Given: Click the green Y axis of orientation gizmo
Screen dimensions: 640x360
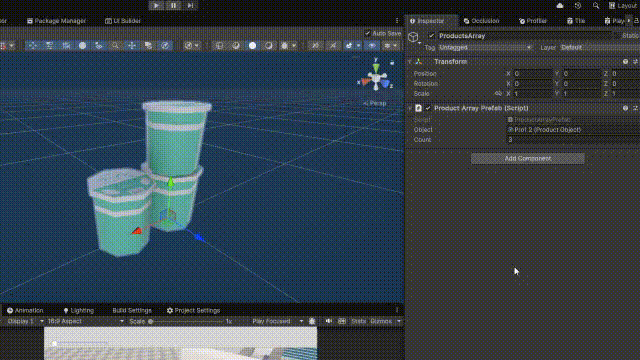Looking at the screenshot, I should click(x=376, y=67).
